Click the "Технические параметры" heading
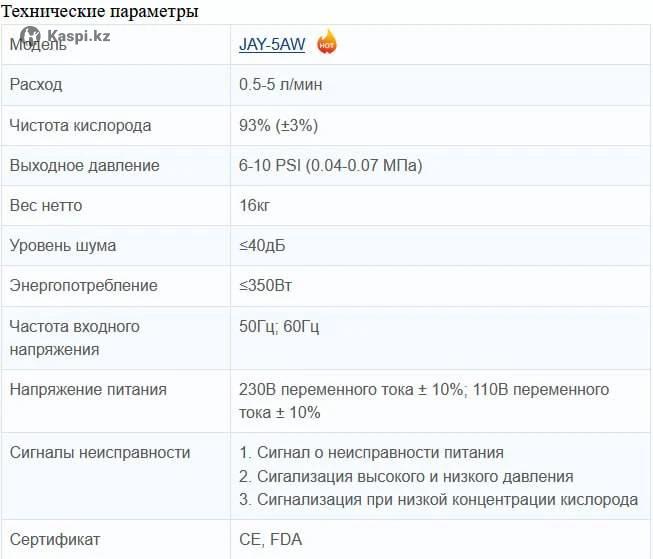Image resolution: width=653 pixels, height=559 pixels. point(99,12)
